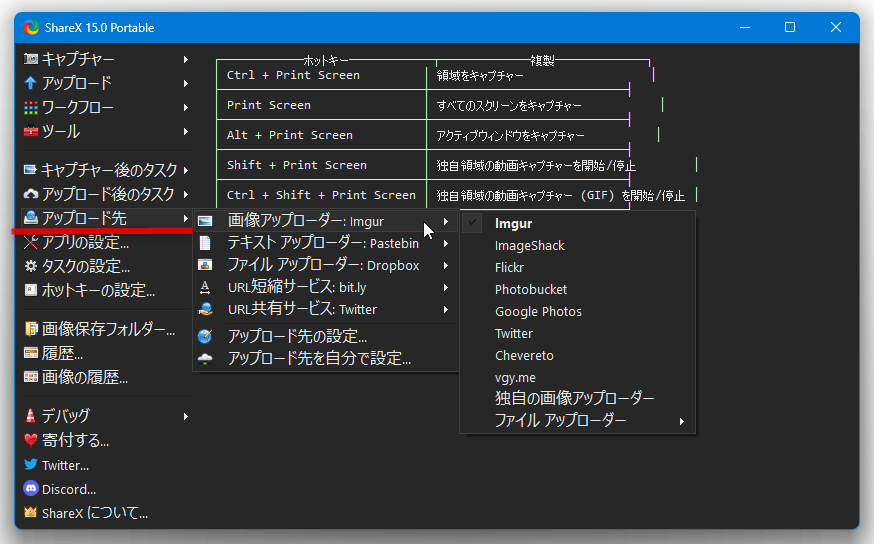Click the タスクの設定 gear icon
874x544 pixels.
click(x=31, y=266)
